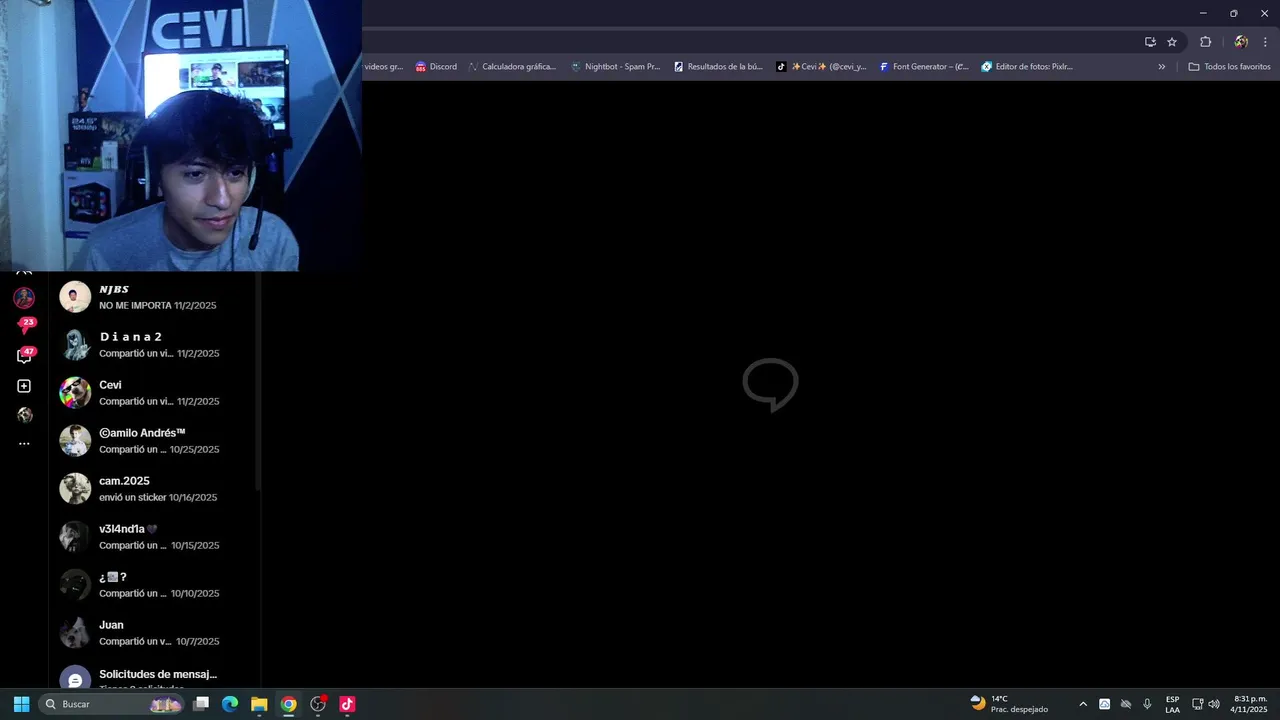
Task: Click the message list scrollbar
Action: point(258,380)
